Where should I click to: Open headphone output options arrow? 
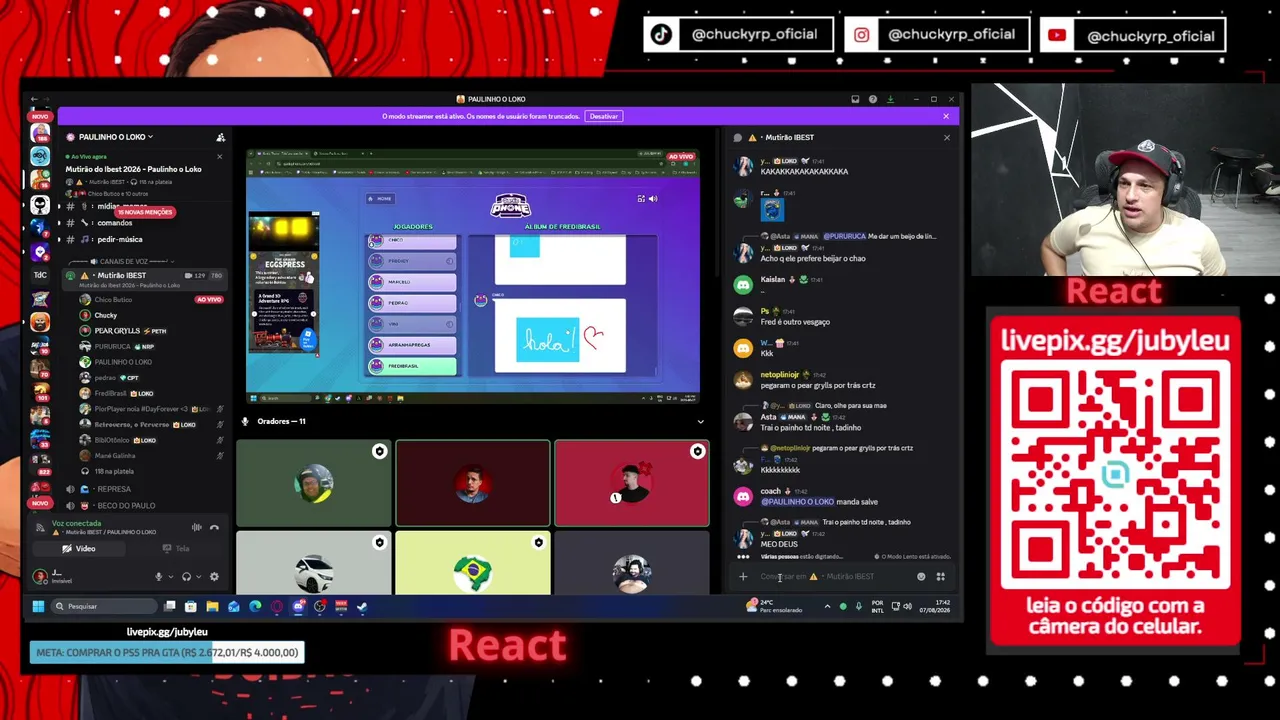198,577
